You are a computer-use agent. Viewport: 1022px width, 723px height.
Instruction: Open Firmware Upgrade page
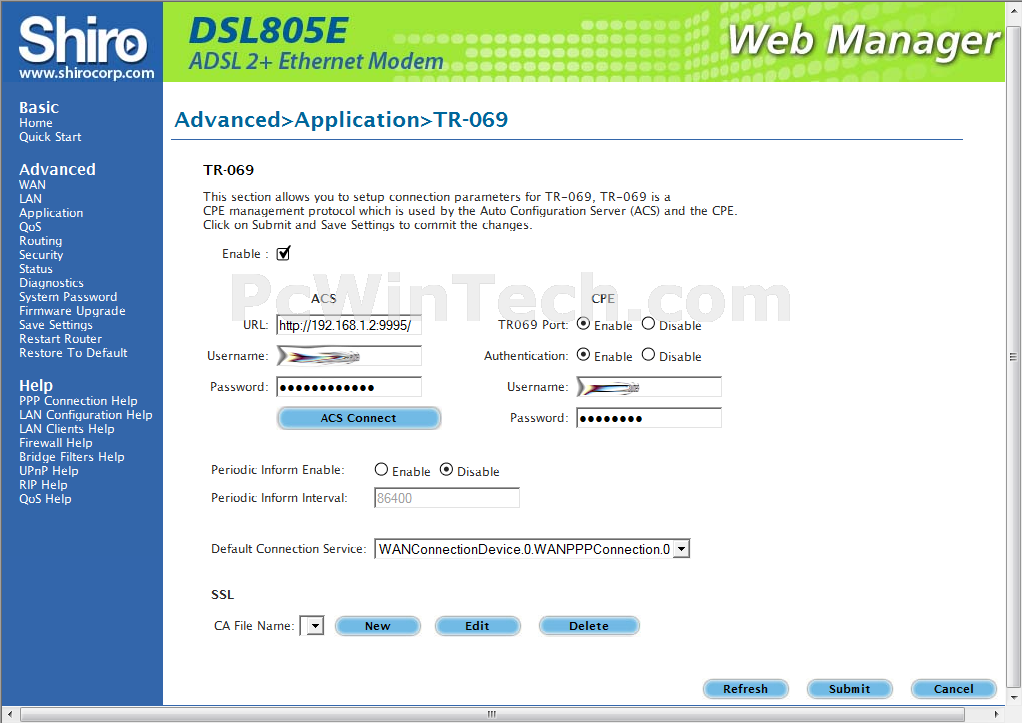point(72,311)
